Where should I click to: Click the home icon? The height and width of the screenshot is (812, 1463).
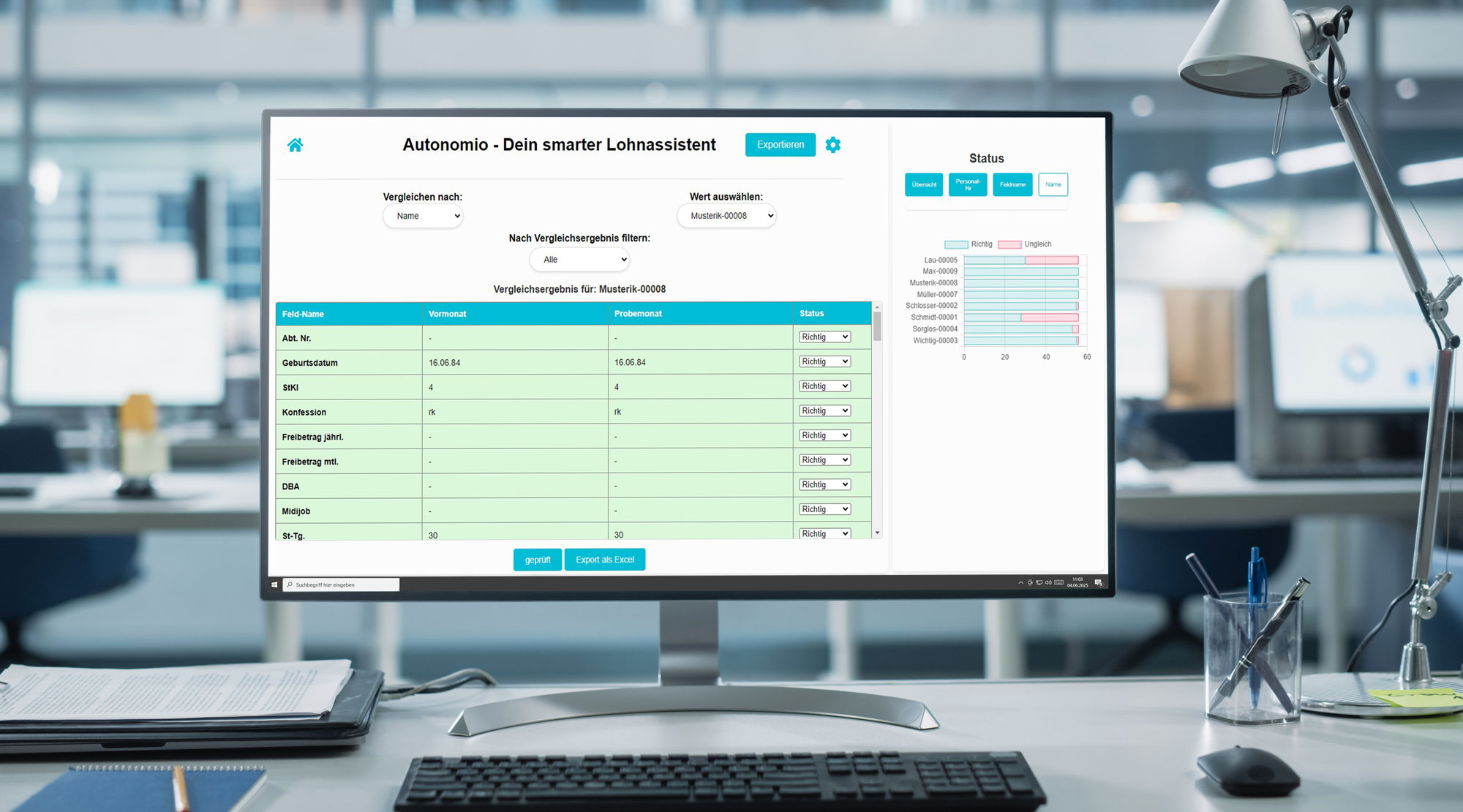[295, 145]
